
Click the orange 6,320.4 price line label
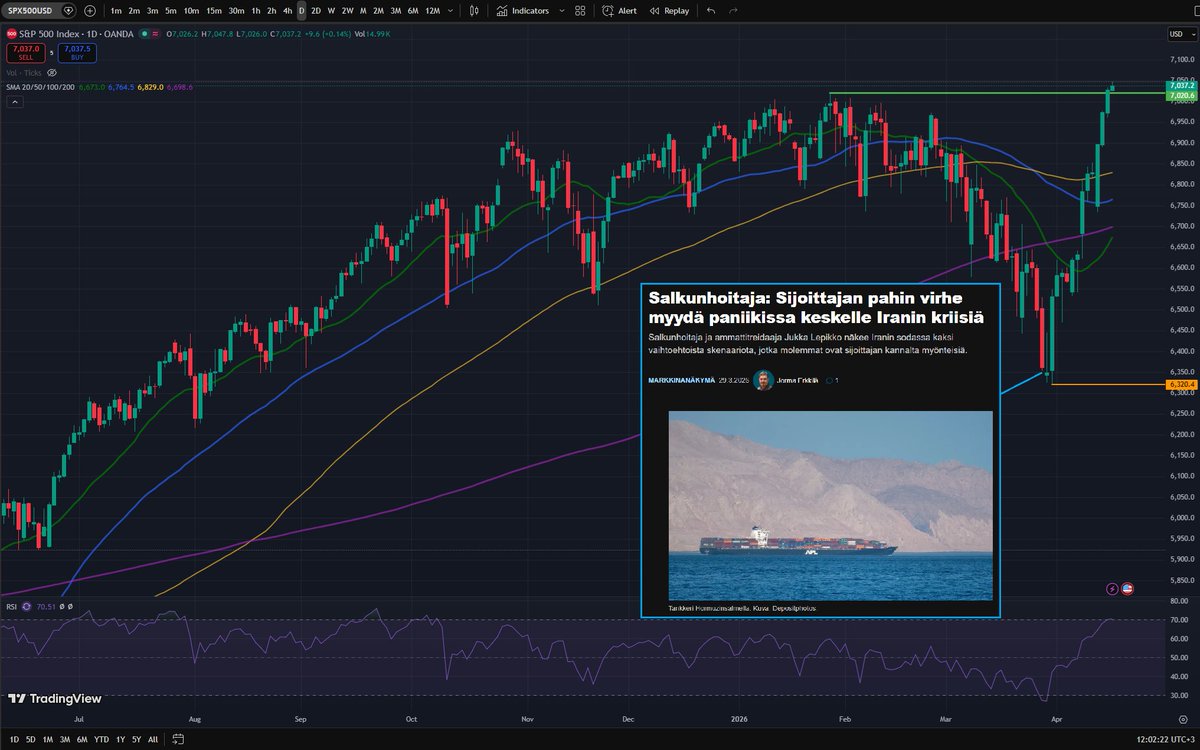tap(1180, 384)
